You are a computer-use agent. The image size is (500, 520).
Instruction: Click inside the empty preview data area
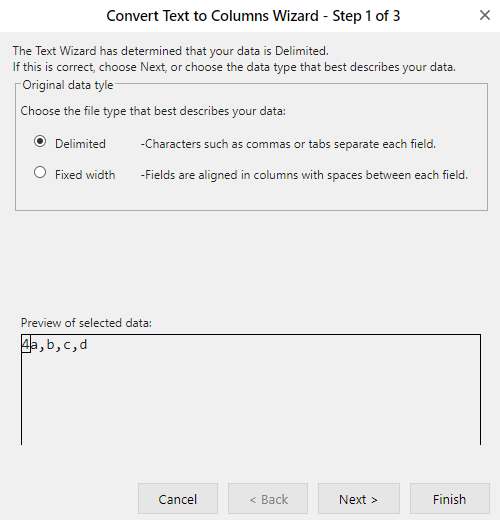pos(251,398)
